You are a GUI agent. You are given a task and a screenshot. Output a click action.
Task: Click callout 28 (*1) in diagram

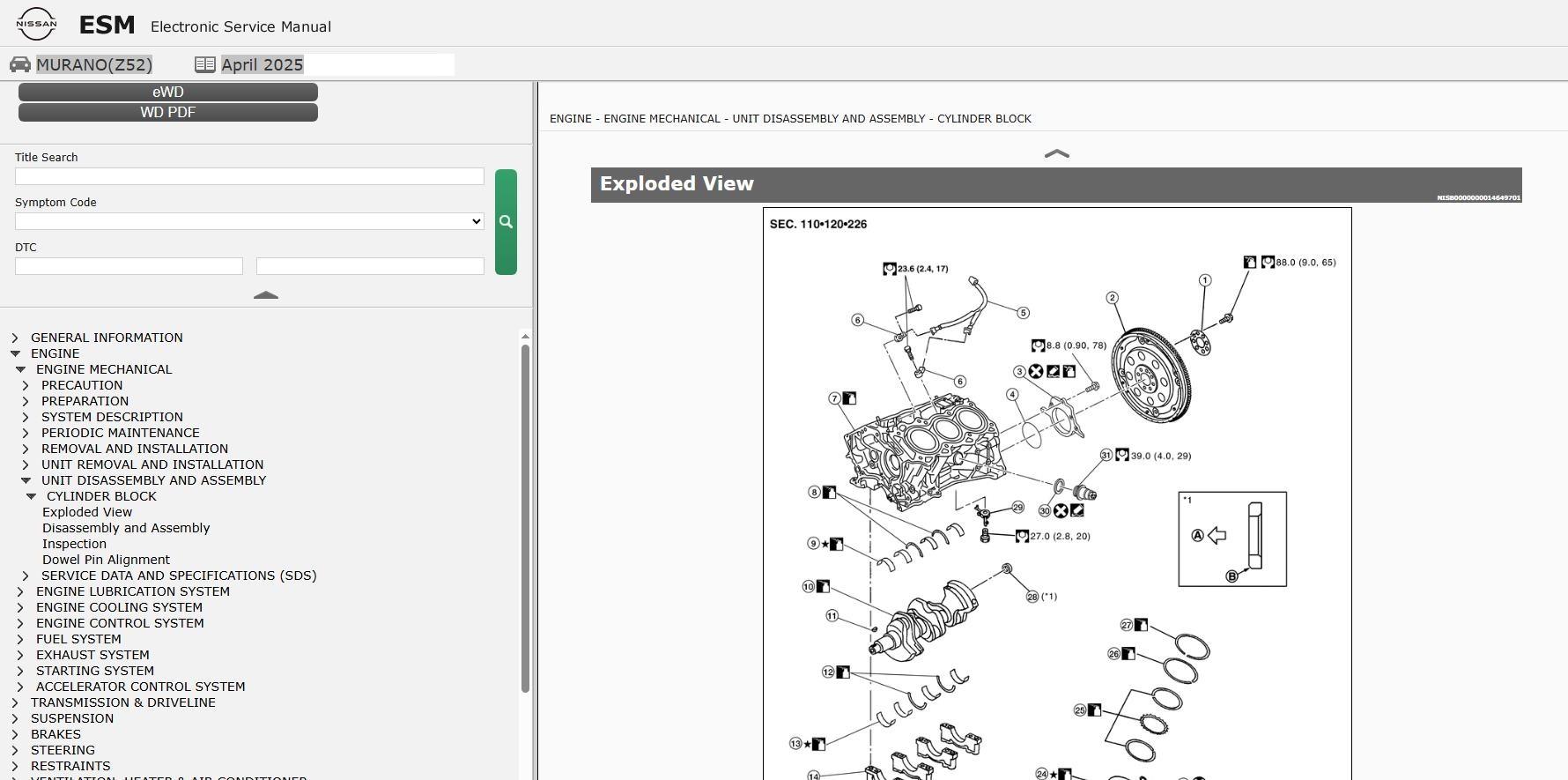click(x=1040, y=597)
